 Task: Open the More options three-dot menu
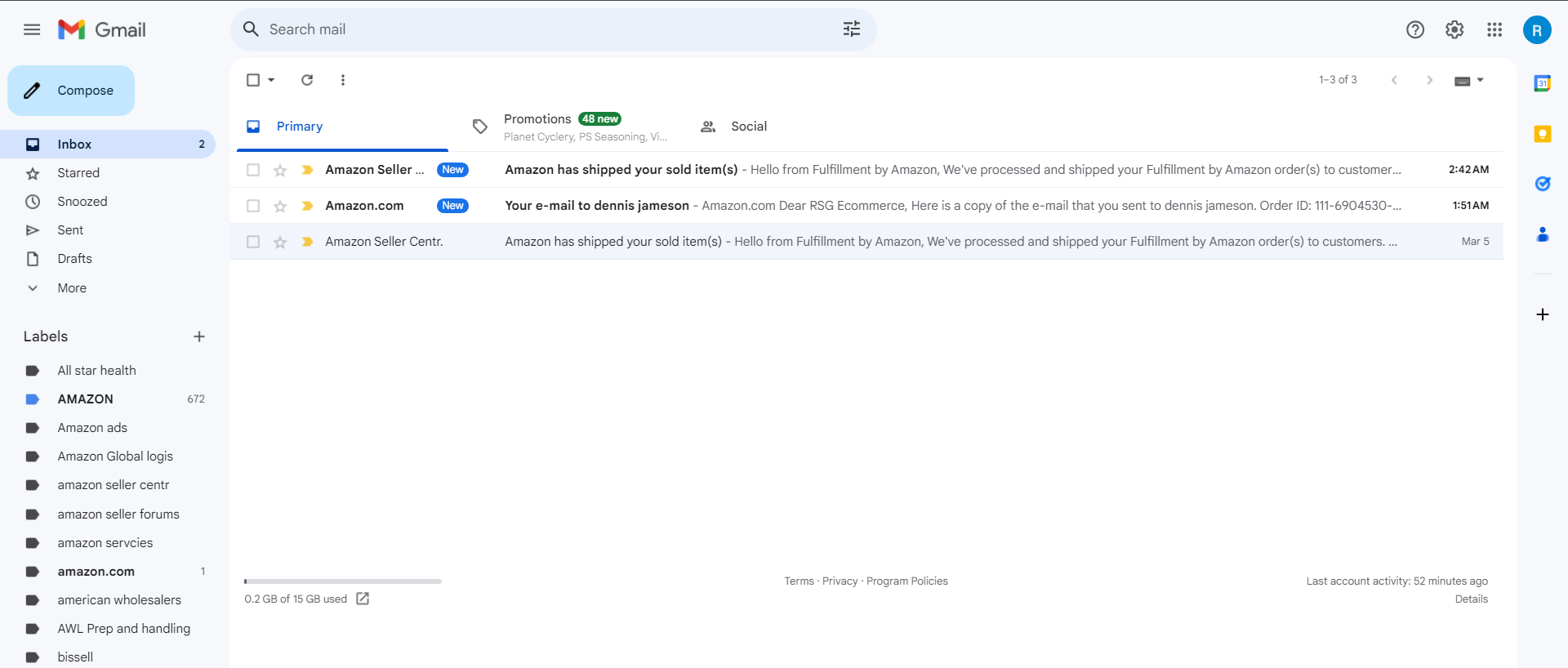point(343,80)
